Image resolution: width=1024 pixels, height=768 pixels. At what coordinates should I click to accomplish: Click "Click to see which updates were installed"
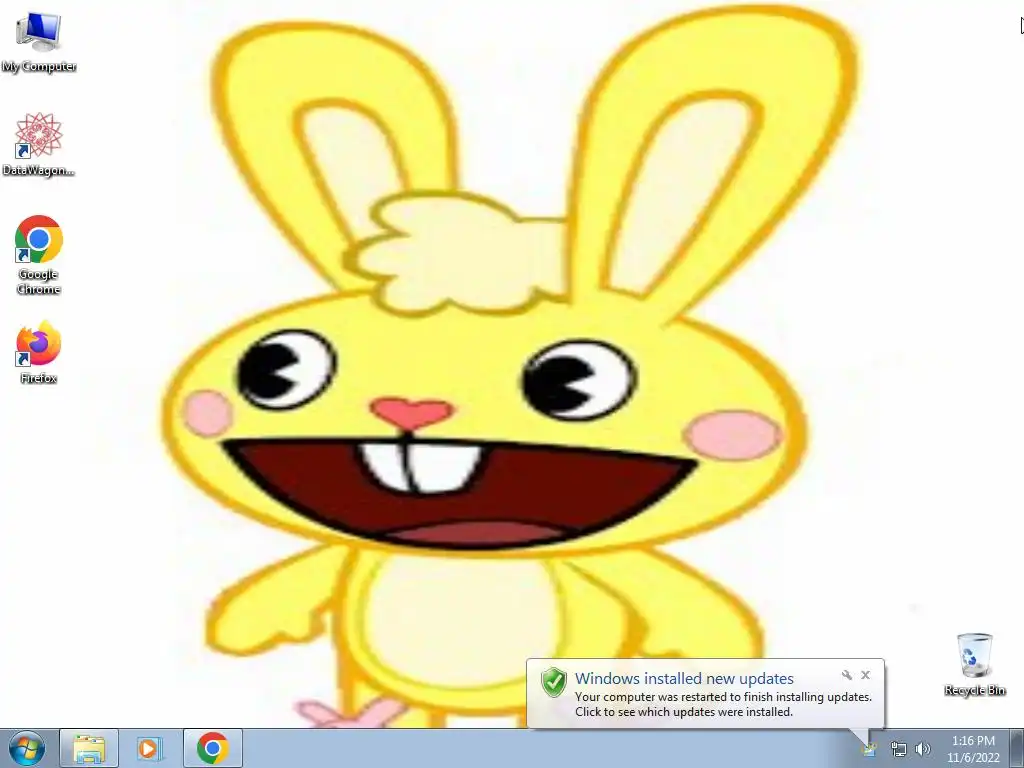coord(684,712)
